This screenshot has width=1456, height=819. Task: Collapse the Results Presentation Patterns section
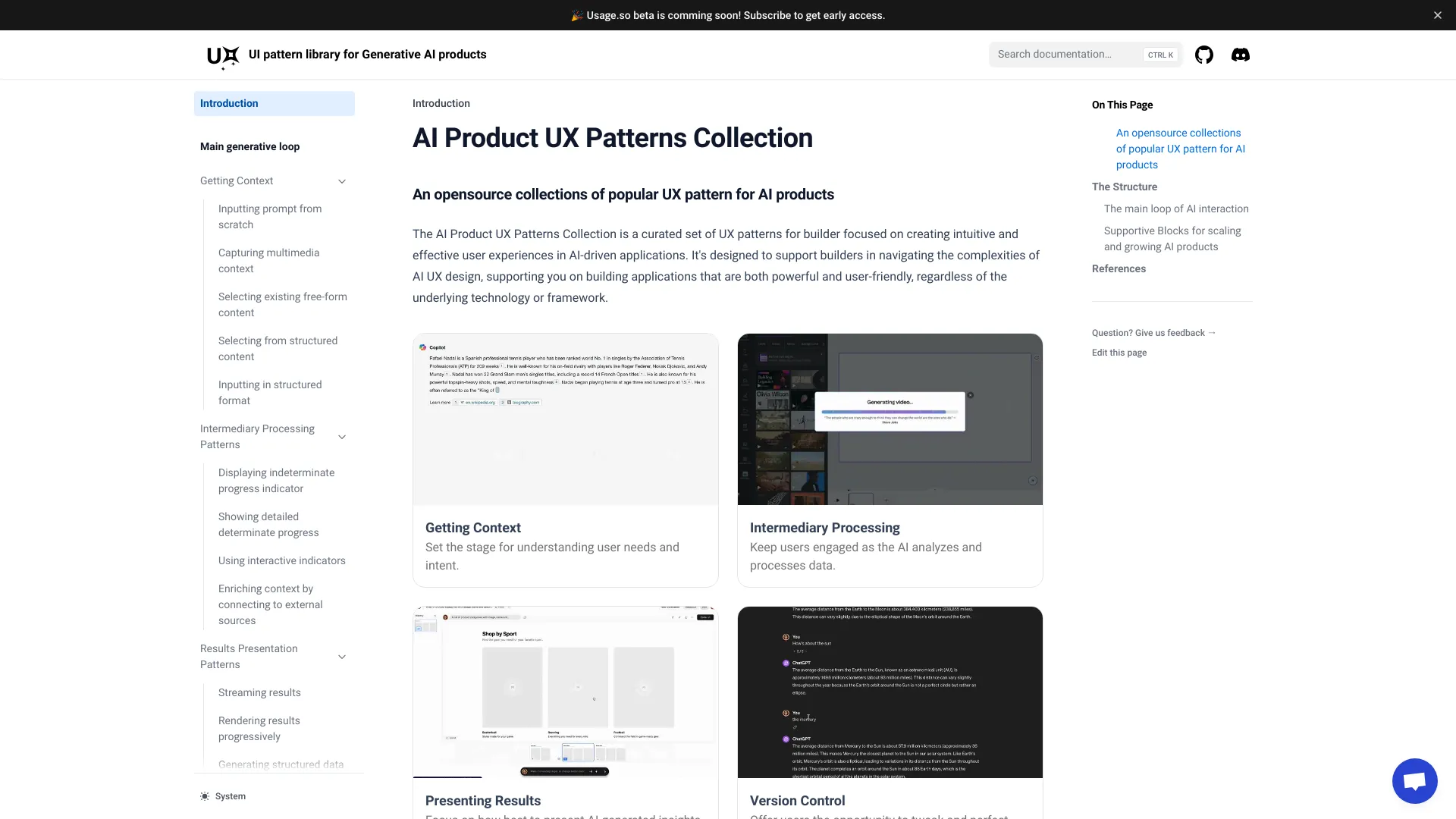342,657
